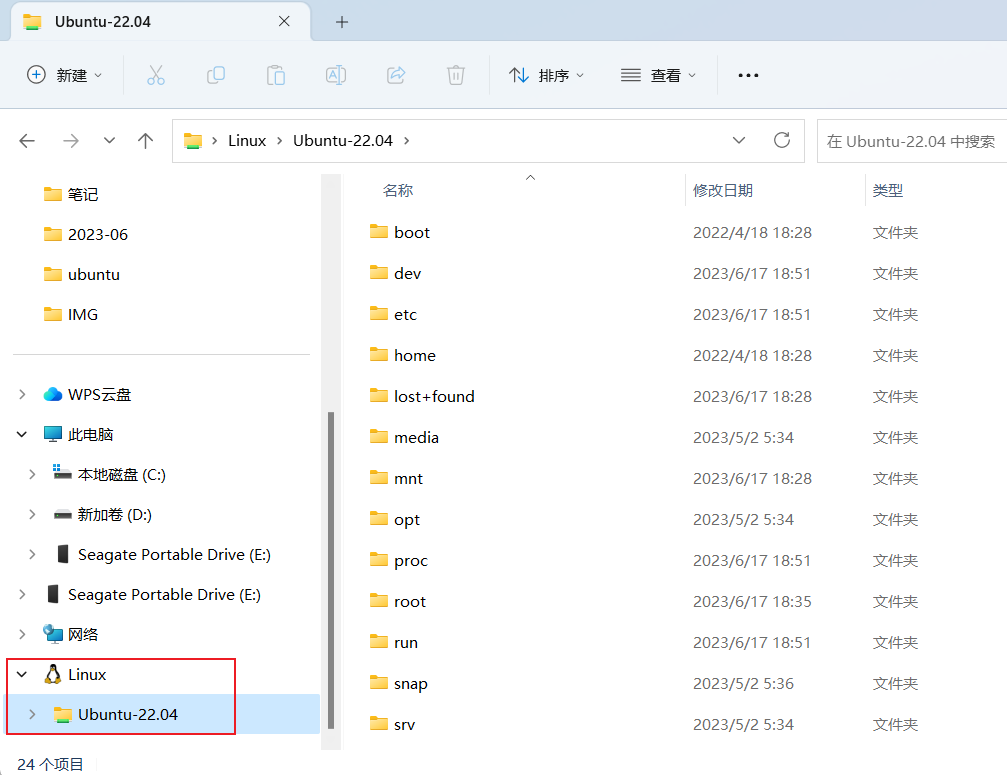Select the home folder in file list

414,355
